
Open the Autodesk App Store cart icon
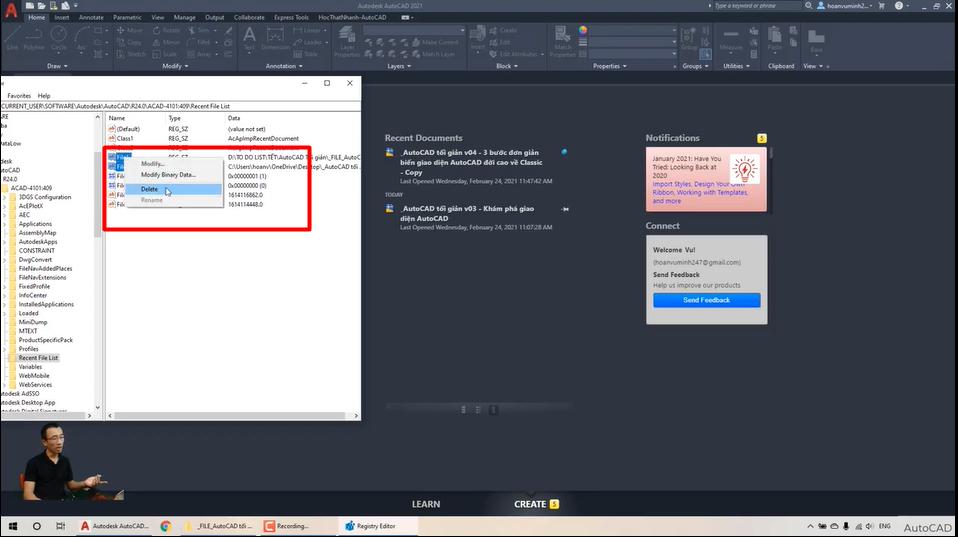882,5
